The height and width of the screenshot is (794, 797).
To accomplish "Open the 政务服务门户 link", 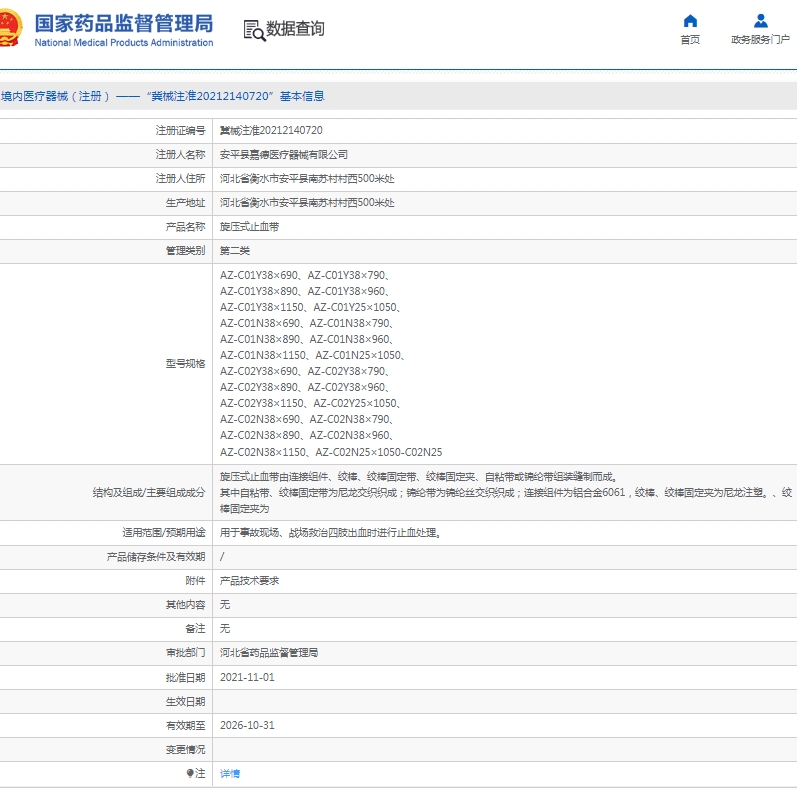I will coord(760,40).
